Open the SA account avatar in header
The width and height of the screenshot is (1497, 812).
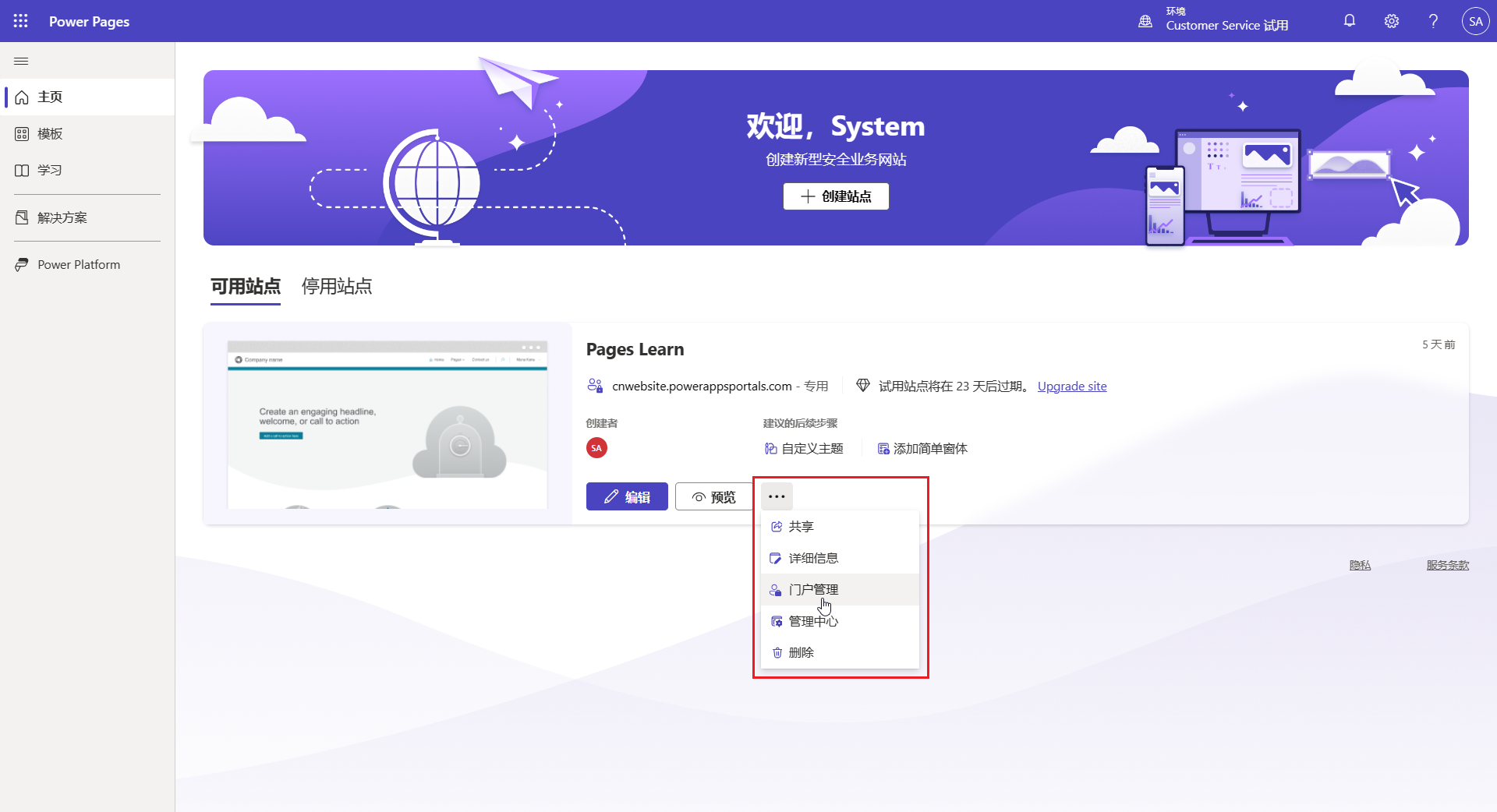click(1475, 21)
